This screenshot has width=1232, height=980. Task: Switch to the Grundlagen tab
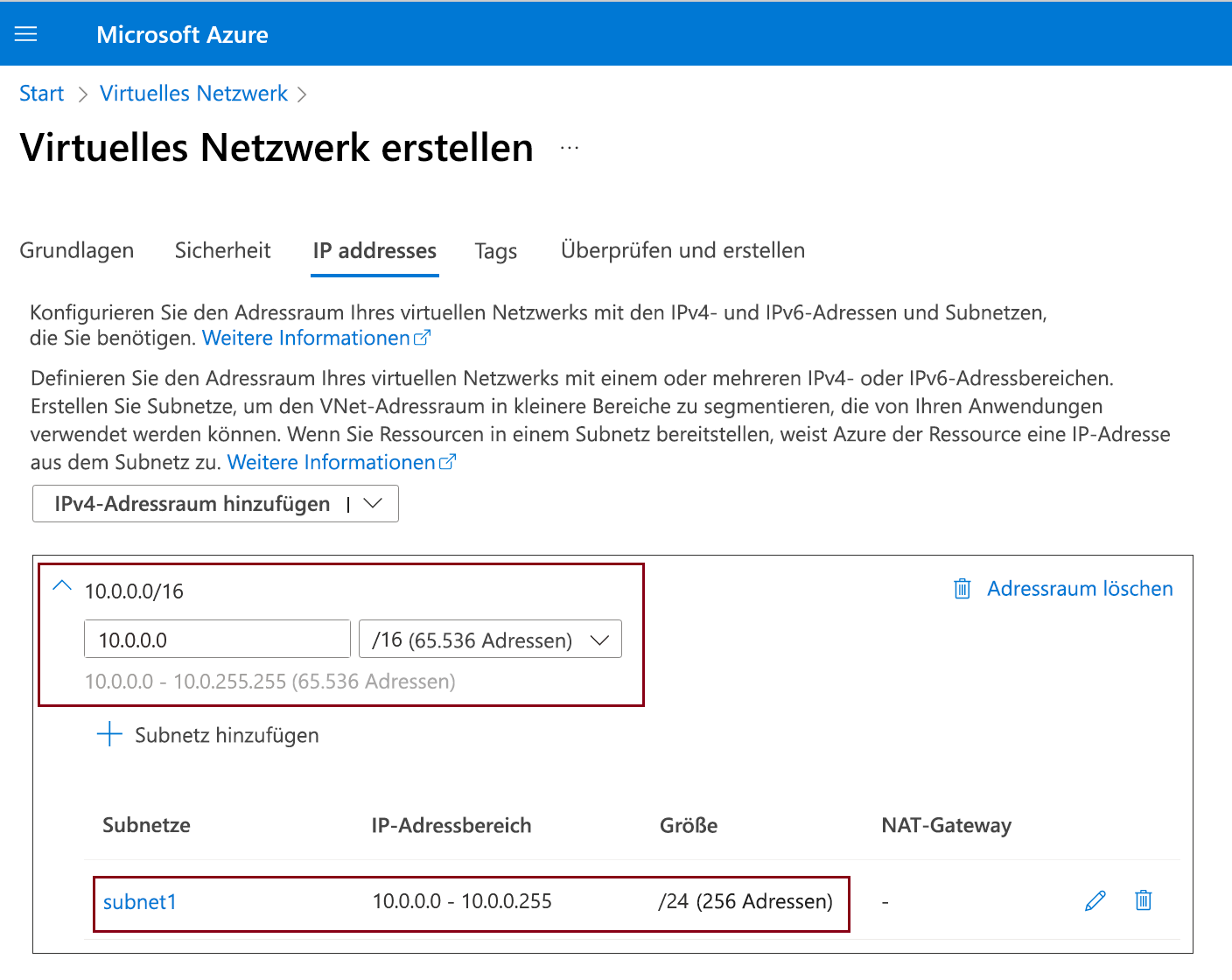(x=76, y=250)
